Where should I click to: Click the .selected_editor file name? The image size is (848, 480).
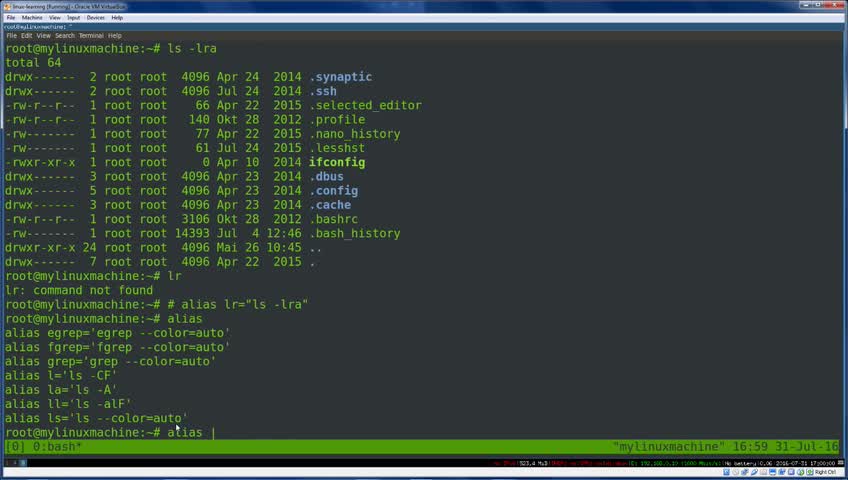365,105
